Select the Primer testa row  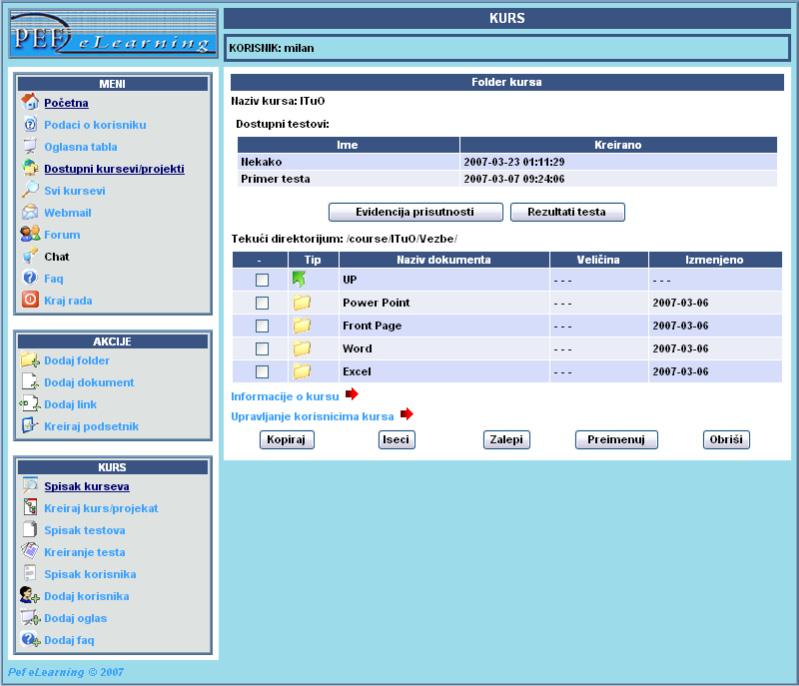[507, 179]
